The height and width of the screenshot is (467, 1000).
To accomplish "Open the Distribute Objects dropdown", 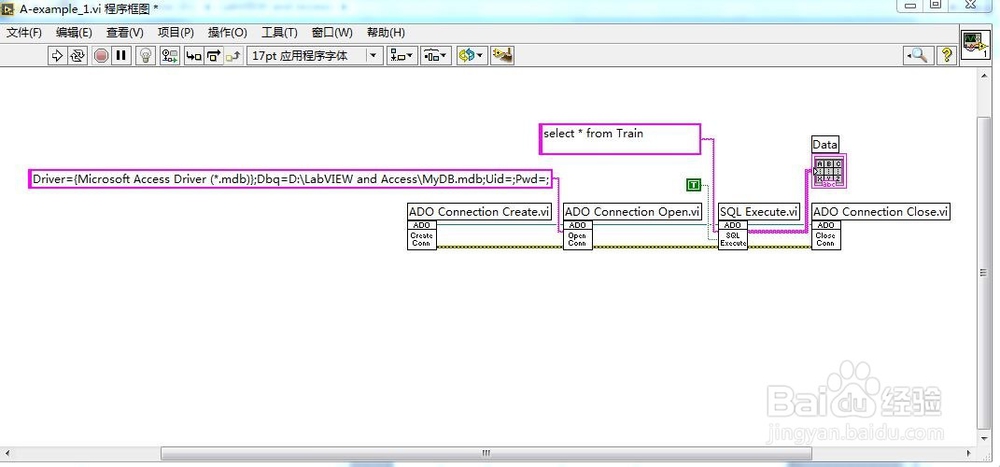I will coord(436,56).
